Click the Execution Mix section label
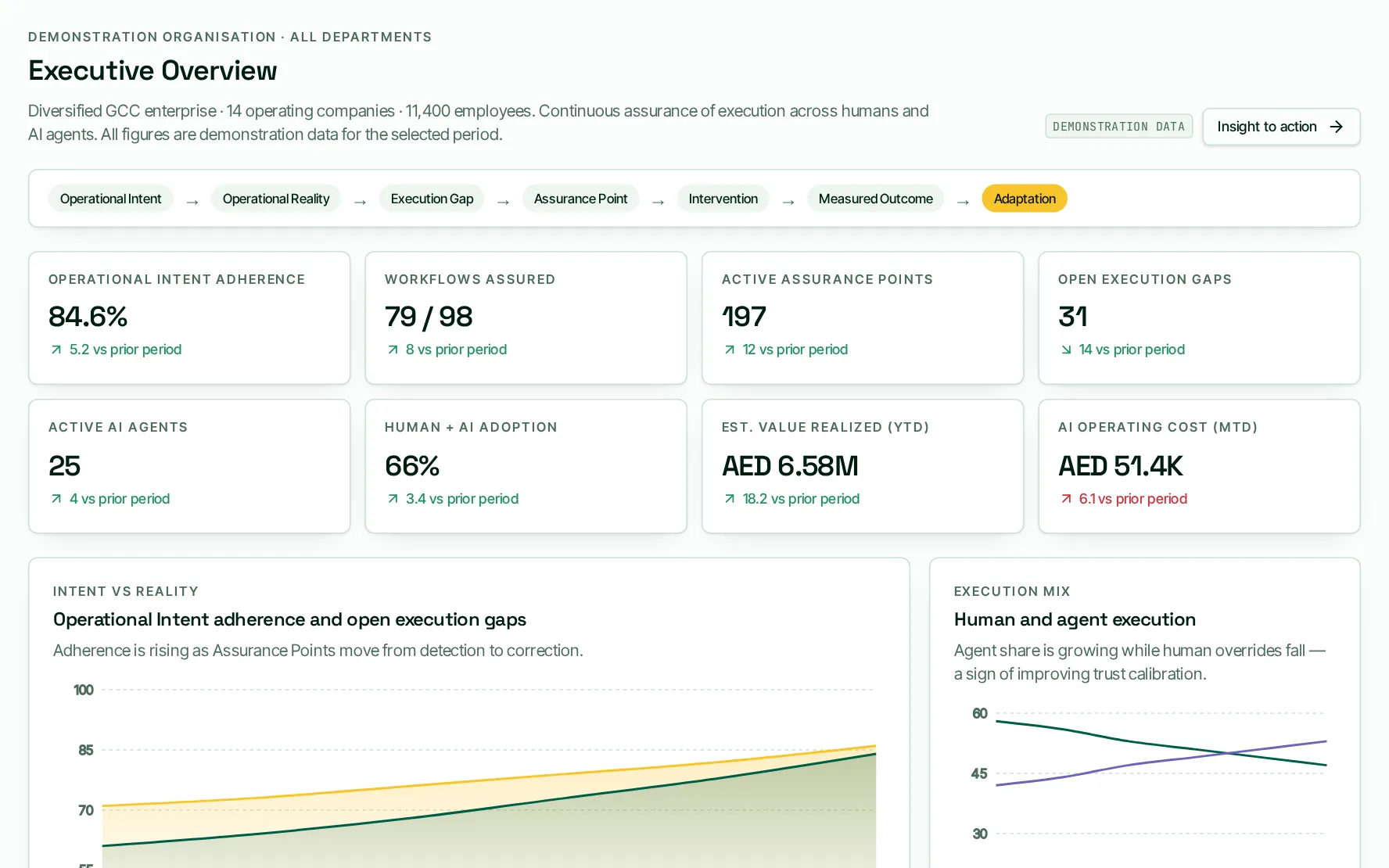 click(x=1012, y=591)
